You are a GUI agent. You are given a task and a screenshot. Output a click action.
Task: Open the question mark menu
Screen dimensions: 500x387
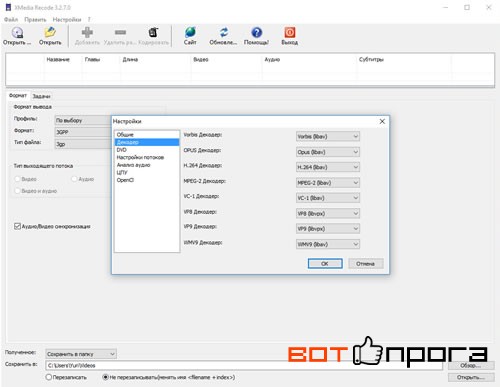click(x=89, y=19)
